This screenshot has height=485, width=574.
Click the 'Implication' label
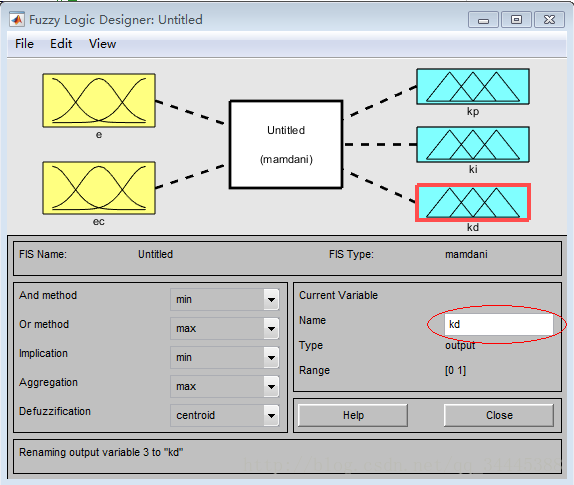[x=43, y=353]
